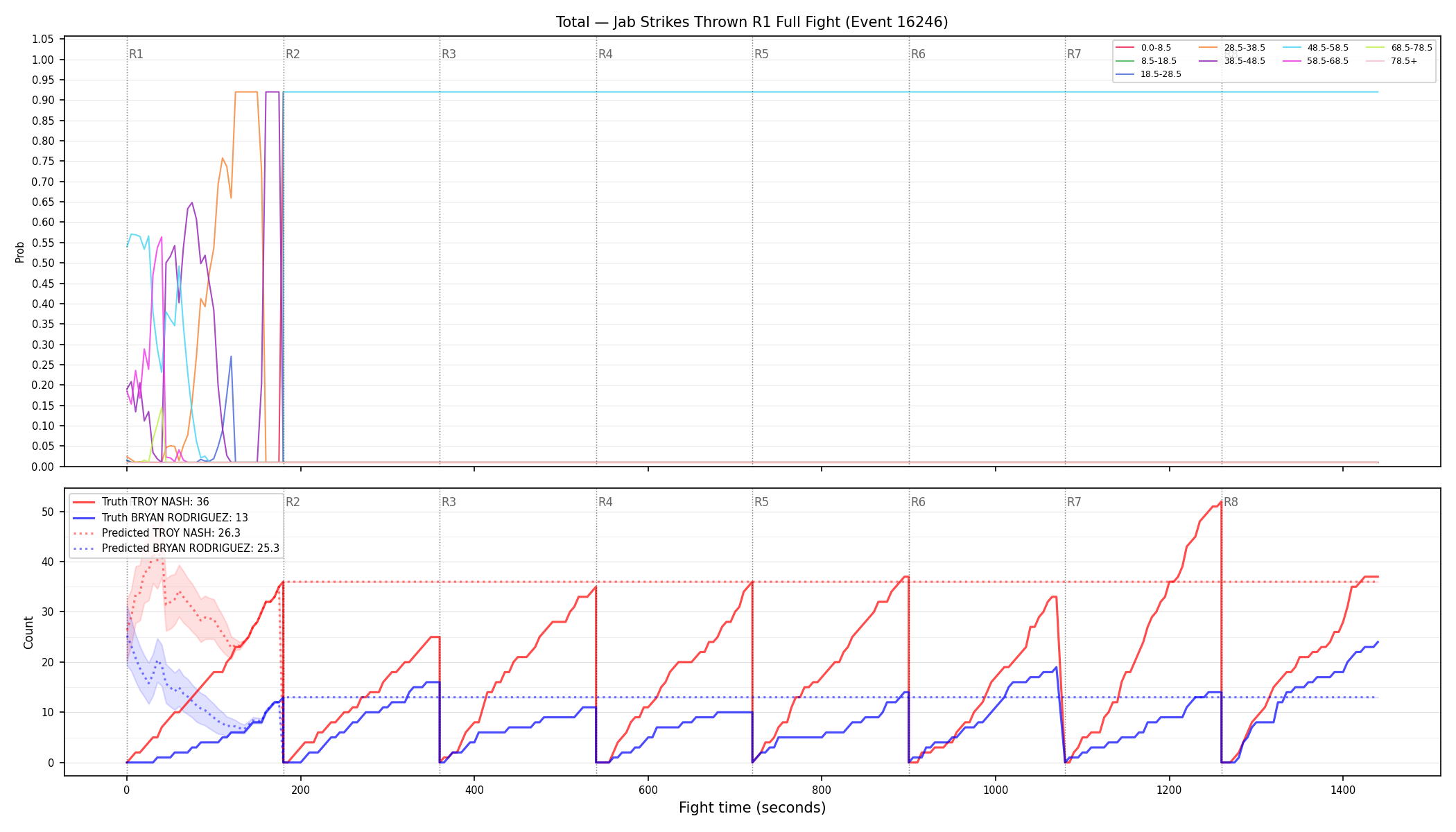Click the '40' tick on the Count axis
Viewport: 1456px width, 832px height.
tap(49, 562)
